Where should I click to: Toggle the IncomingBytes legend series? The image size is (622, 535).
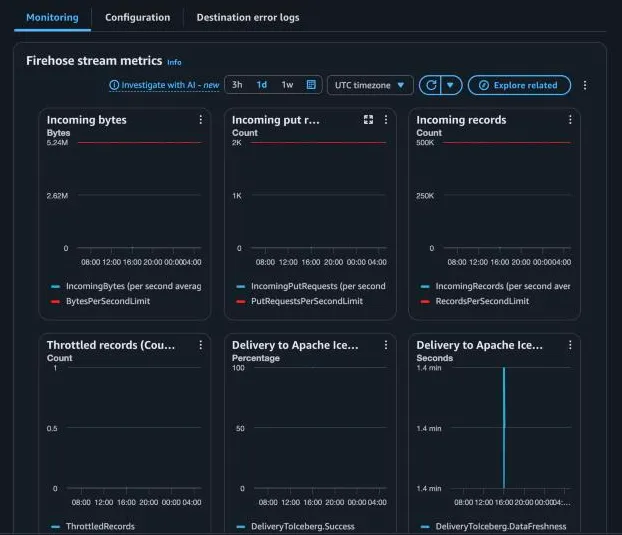coord(126,286)
